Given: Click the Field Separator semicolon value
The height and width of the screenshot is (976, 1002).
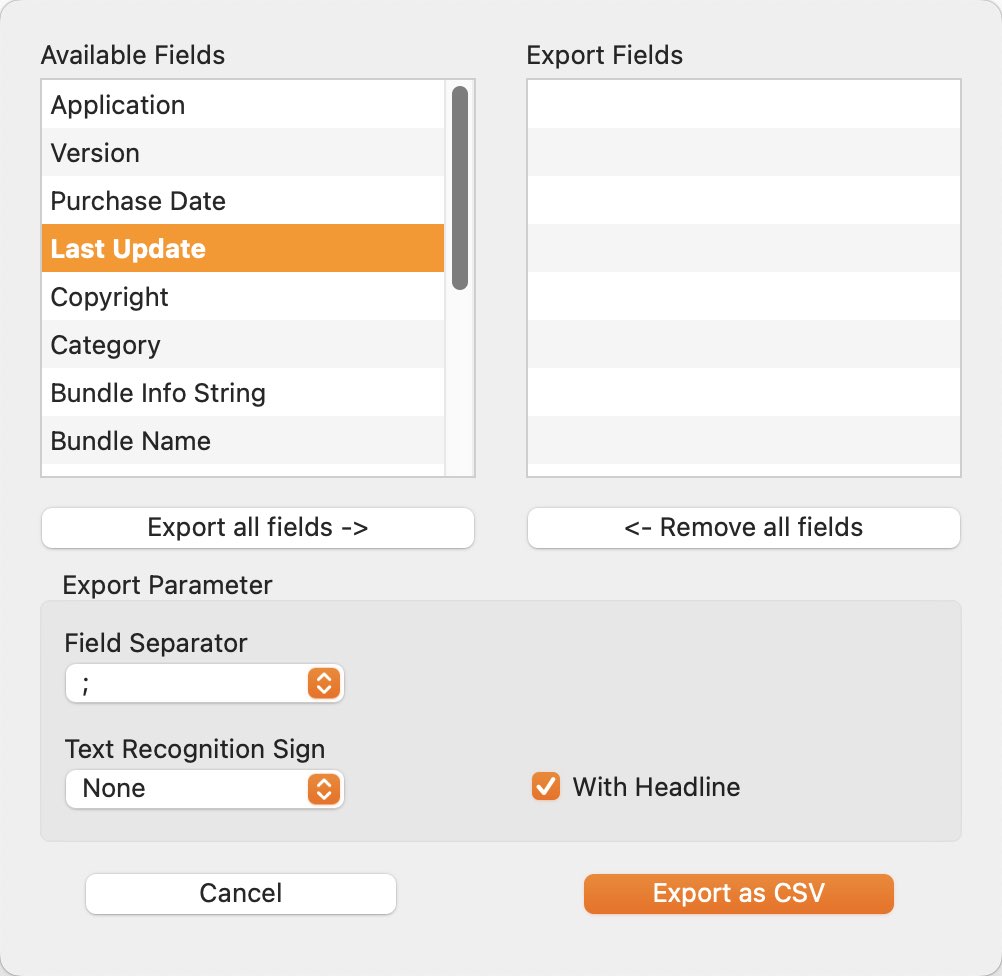Looking at the screenshot, I should (86, 684).
